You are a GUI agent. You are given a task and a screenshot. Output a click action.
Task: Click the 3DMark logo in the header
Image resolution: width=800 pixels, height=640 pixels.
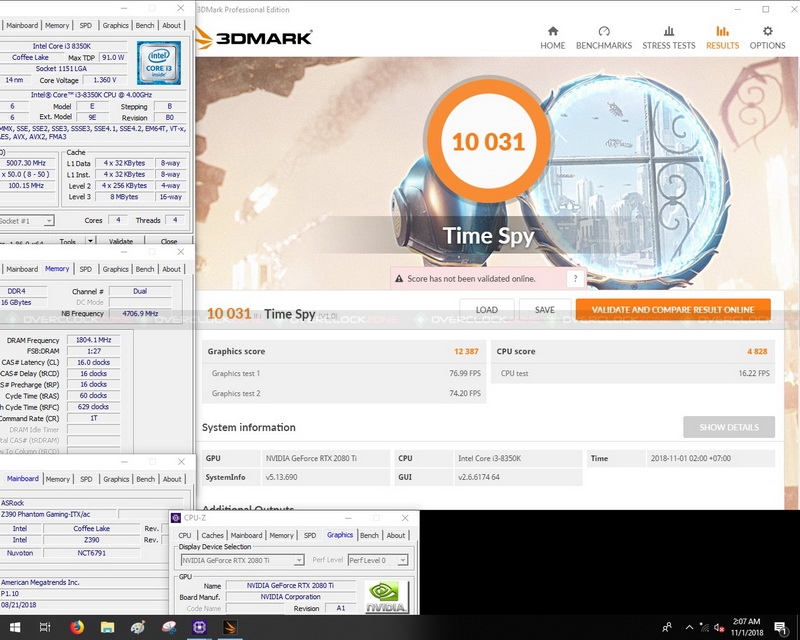(x=254, y=38)
